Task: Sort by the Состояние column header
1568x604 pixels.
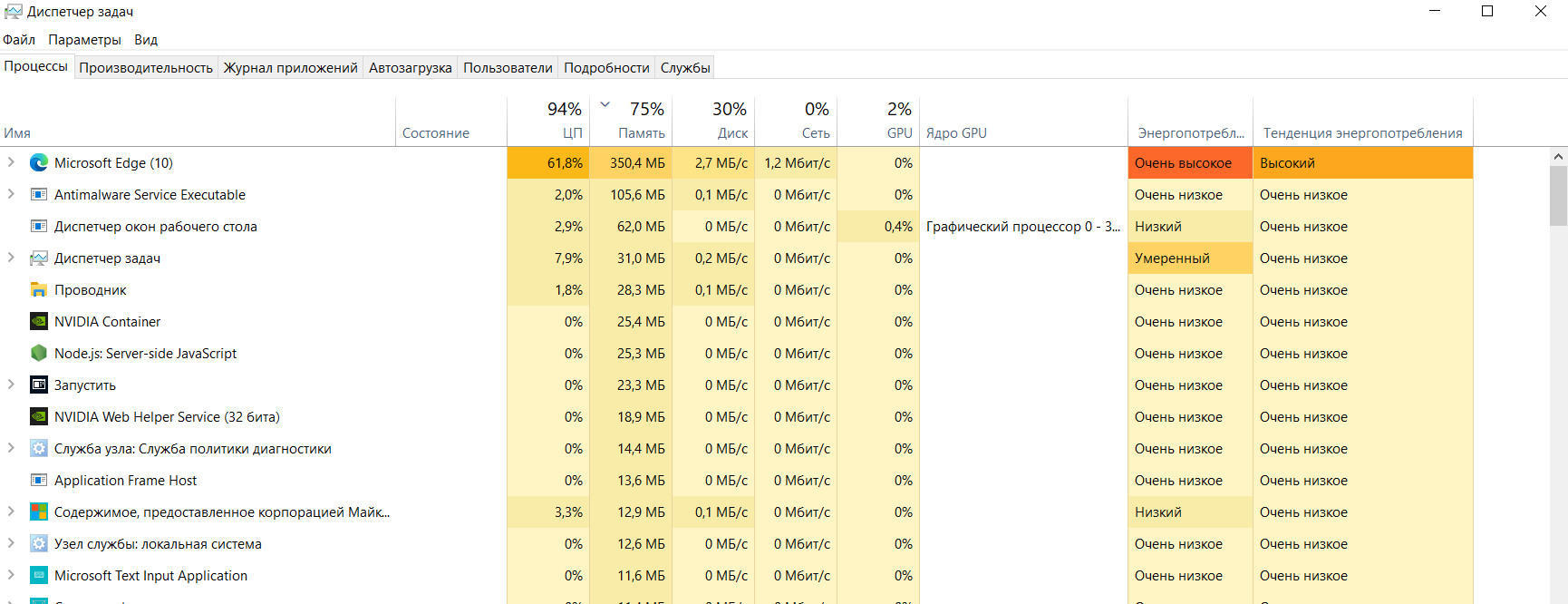Action: point(451,122)
